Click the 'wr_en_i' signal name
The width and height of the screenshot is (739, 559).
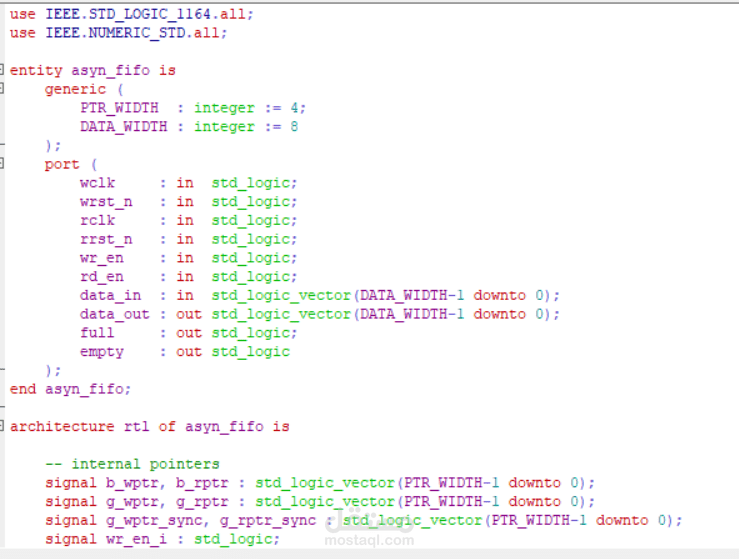137,539
